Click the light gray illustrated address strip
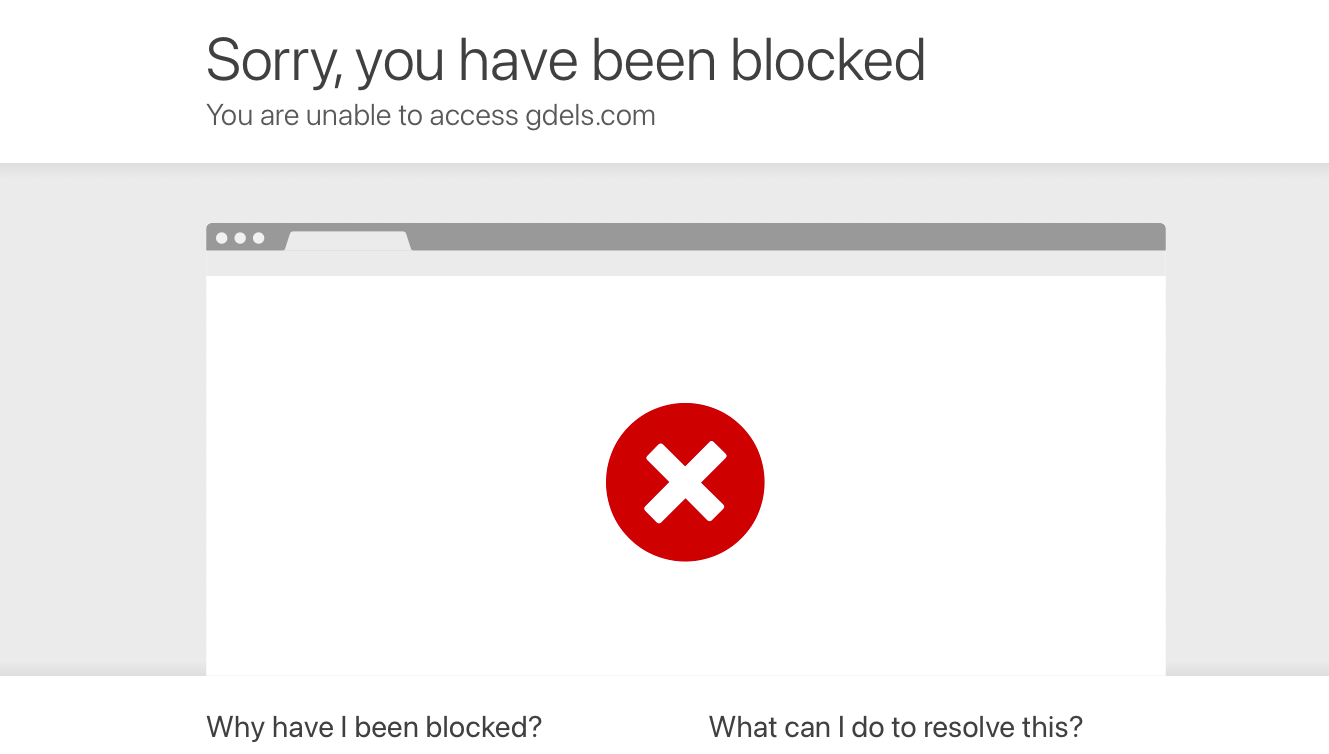 (x=685, y=263)
